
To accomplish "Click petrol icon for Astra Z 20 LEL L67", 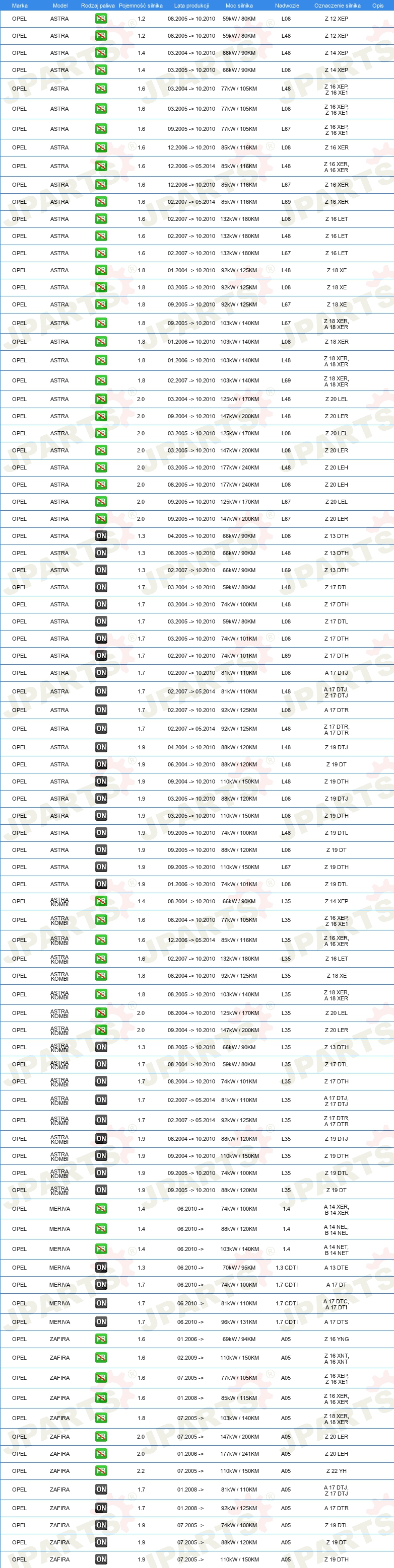I will coord(101,502).
